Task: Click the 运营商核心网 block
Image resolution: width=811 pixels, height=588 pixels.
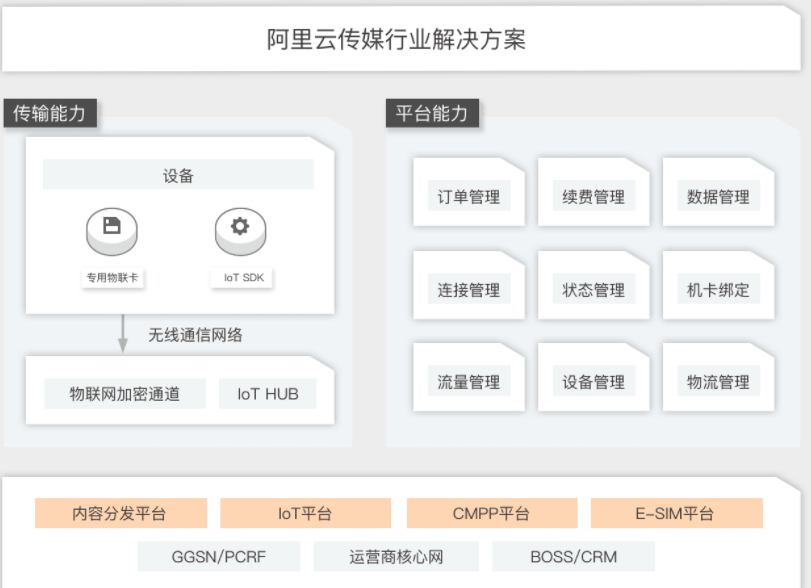Action: (x=396, y=556)
